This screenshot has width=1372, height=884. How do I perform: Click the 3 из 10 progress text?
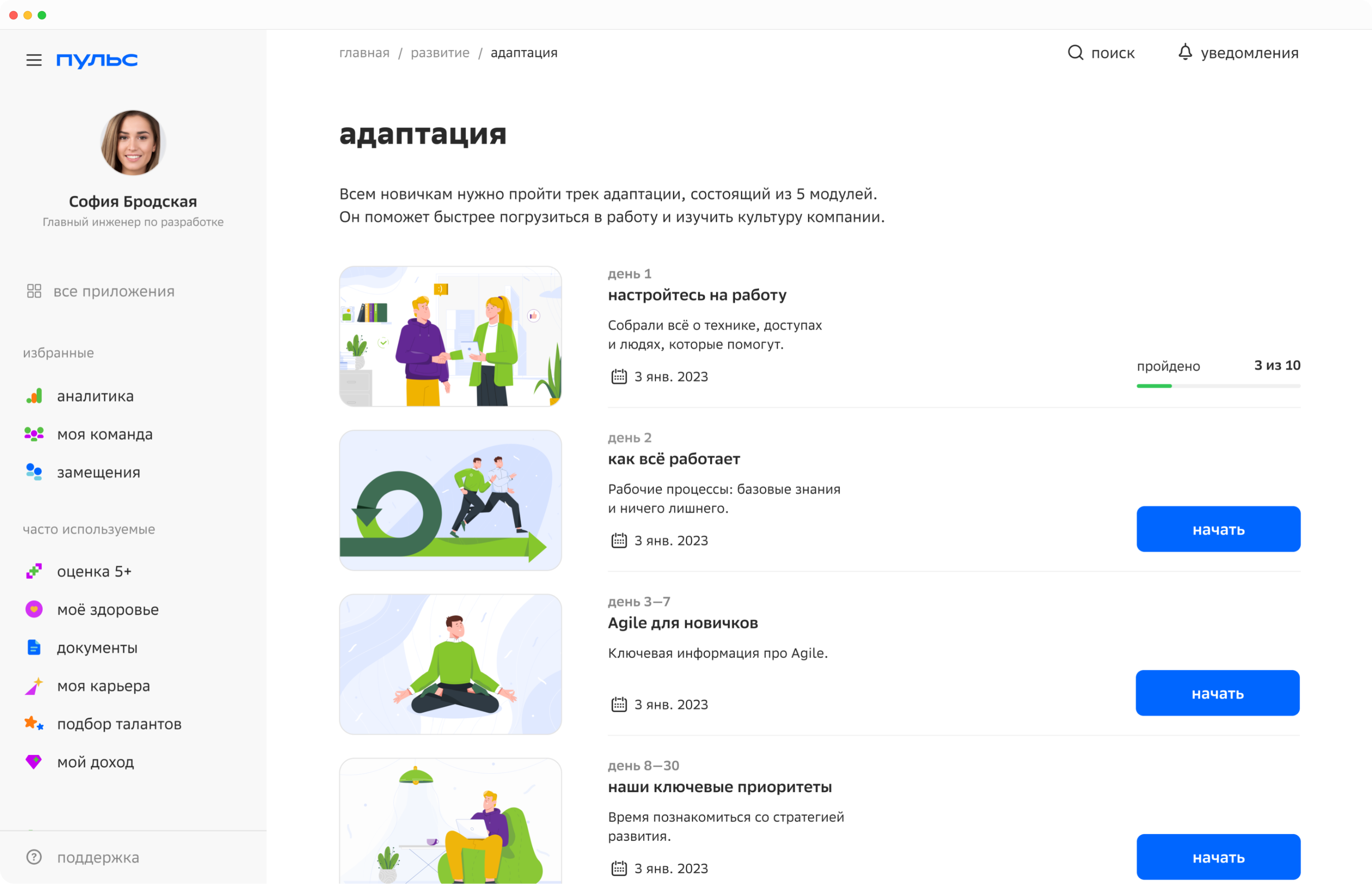click(1277, 366)
